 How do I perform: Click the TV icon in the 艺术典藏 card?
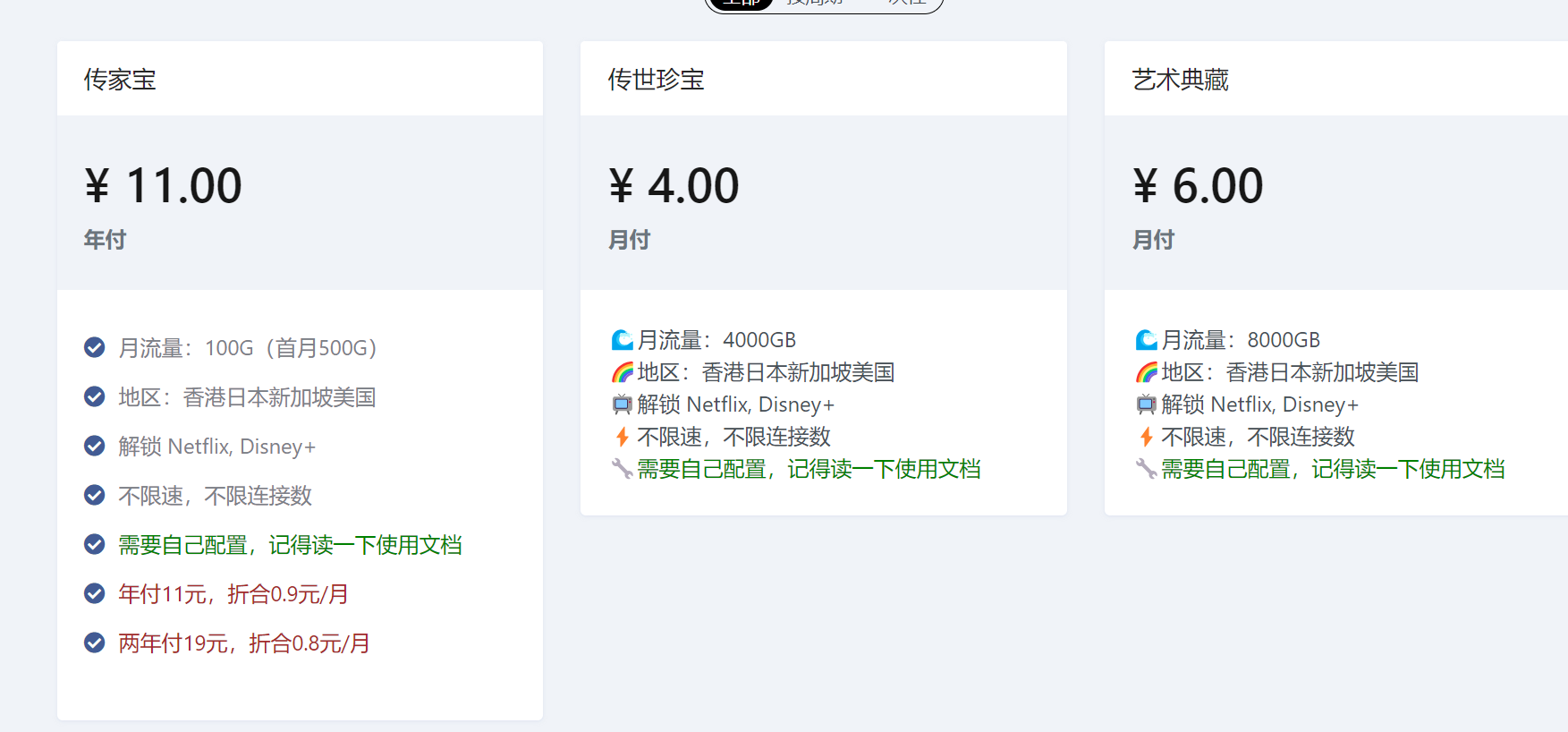point(1146,404)
